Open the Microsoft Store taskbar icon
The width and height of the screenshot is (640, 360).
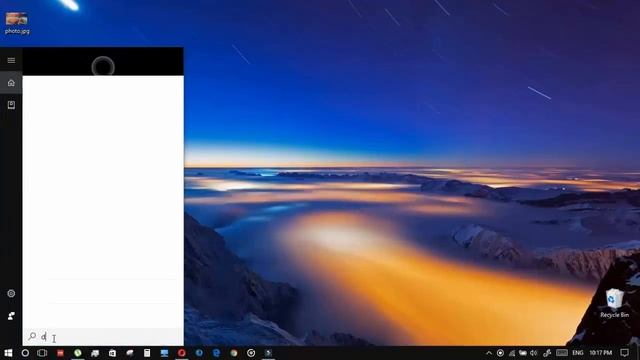point(112,353)
